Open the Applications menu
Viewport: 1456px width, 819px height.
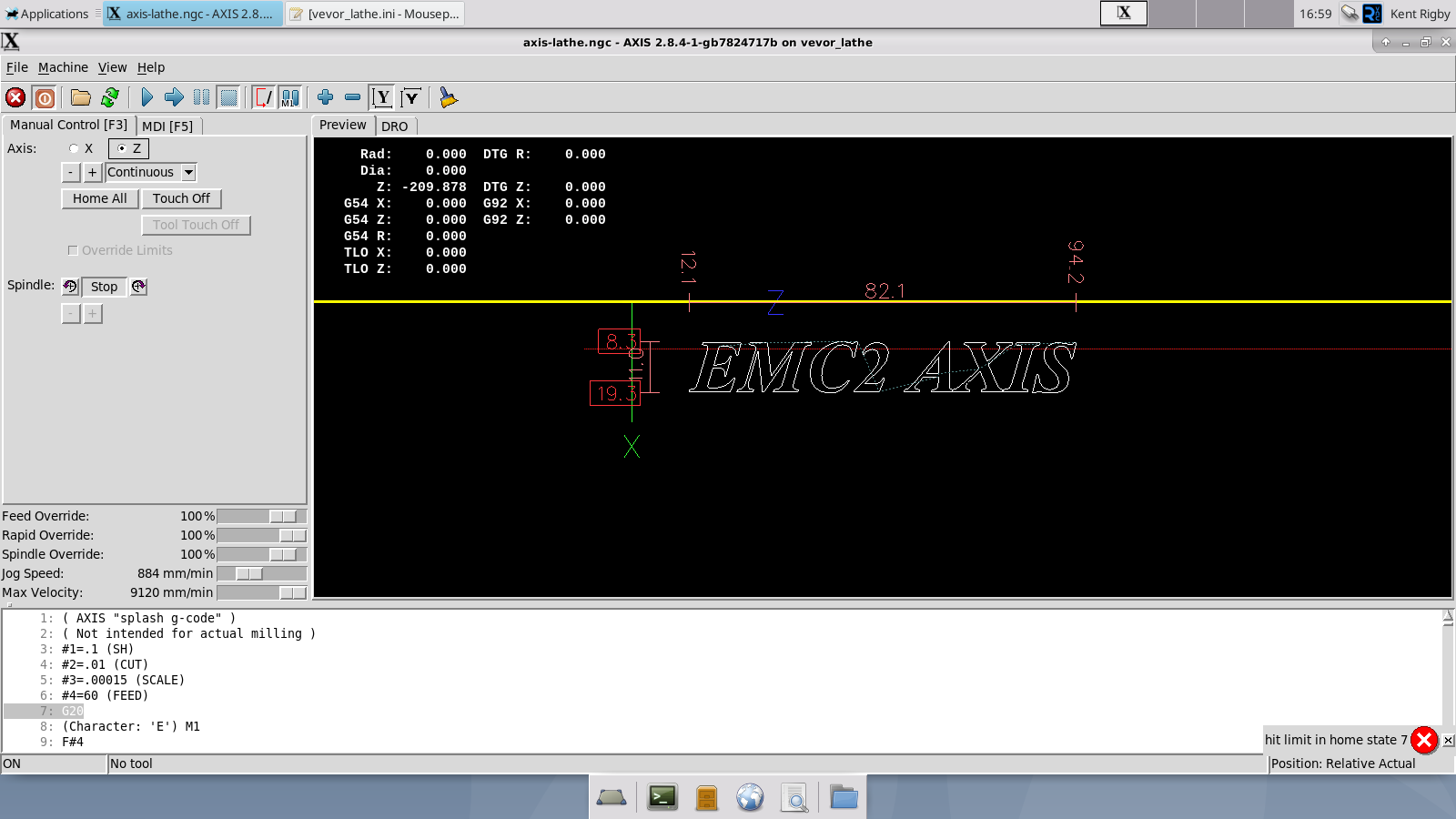(x=47, y=14)
